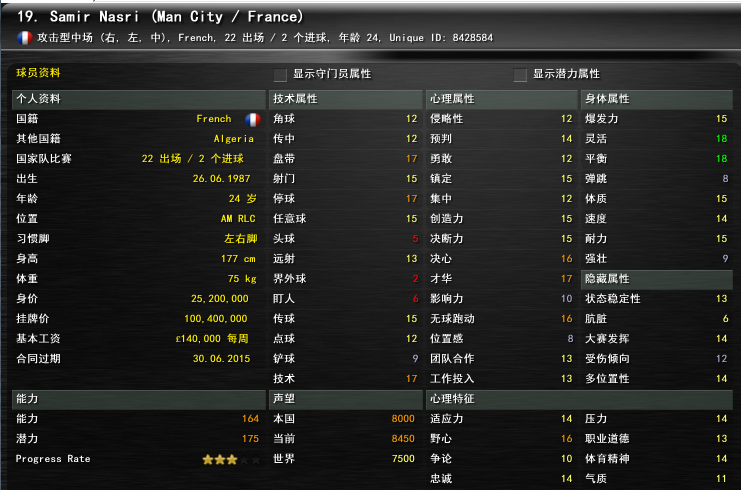Image resolution: width=741 pixels, height=490 pixels.
Task: Click the 技术 attribute value 17
Action: (412, 379)
